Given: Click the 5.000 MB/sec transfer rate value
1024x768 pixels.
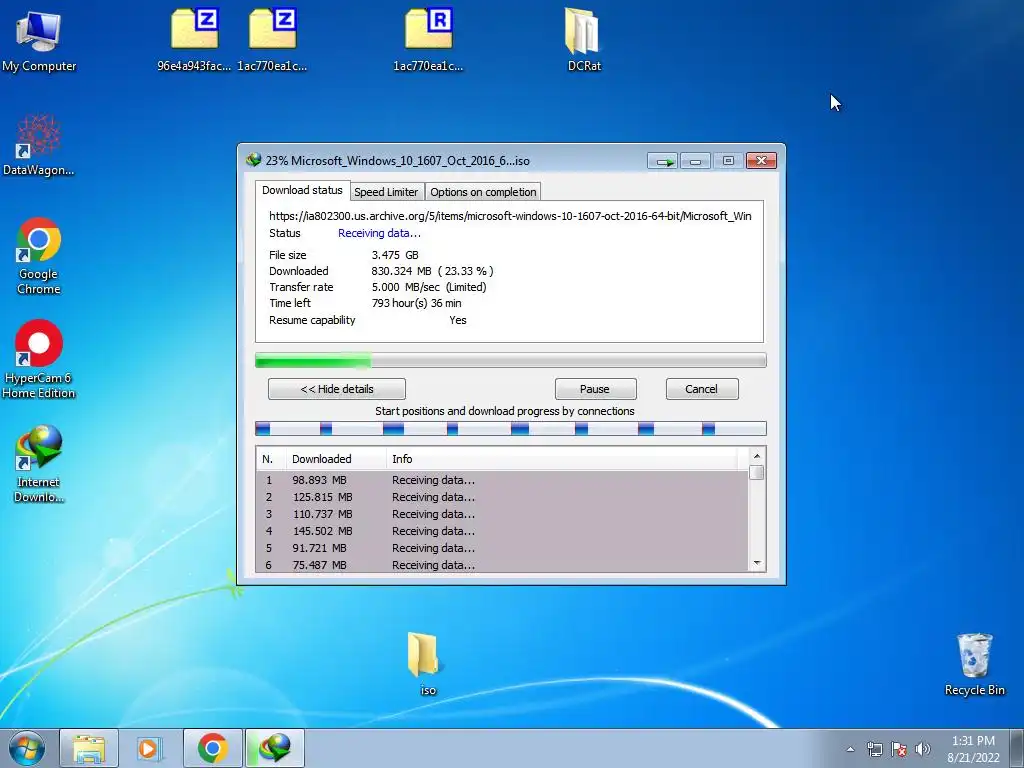Looking at the screenshot, I should pos(429,287).
